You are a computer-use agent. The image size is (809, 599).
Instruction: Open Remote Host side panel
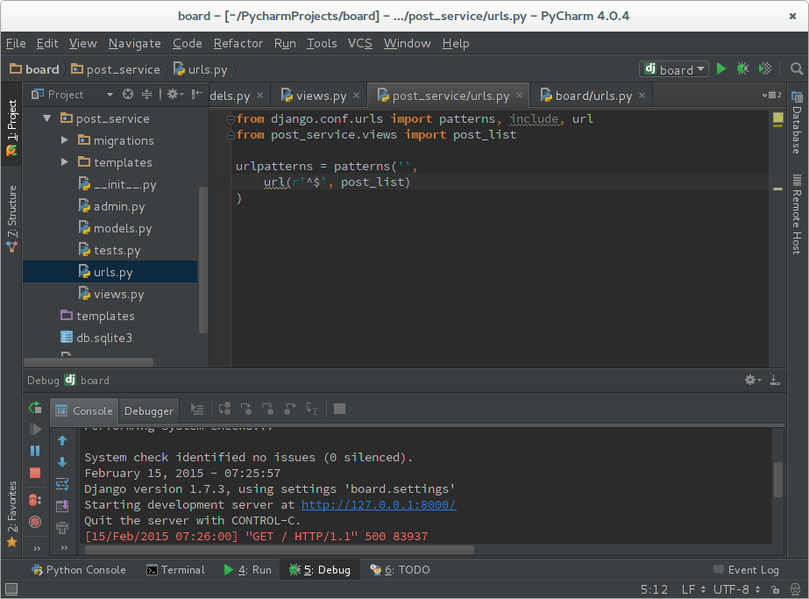tap(797, 214)
